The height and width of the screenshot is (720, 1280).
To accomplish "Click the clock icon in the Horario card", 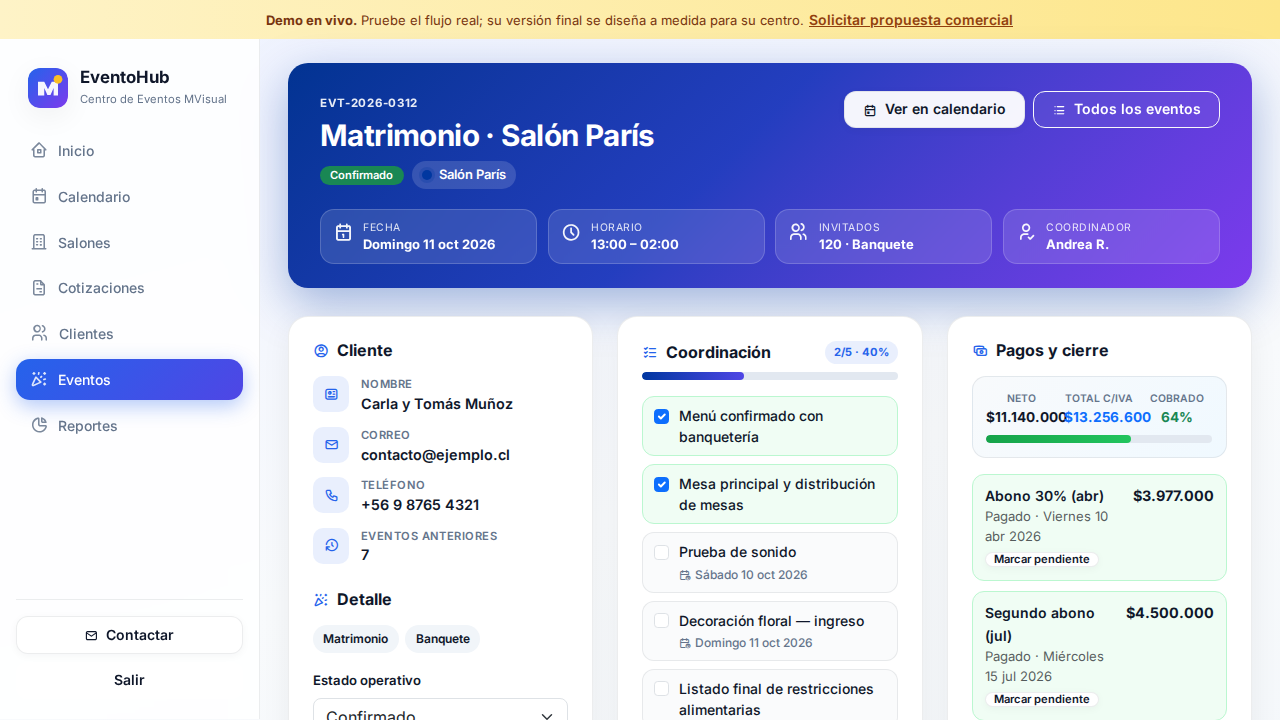I will (x=571, y=233).
